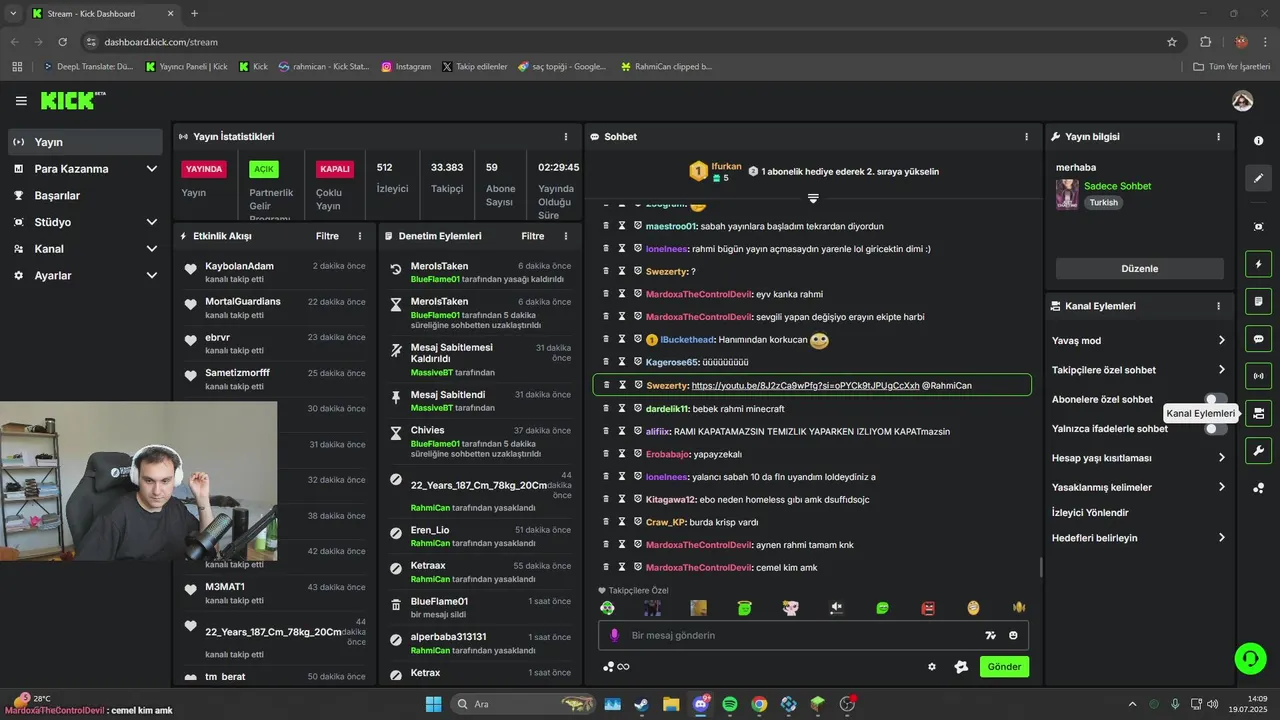Open the Etkinlik Akışı panel kebab menu
1280x720 pixels.
pos(360,236)
